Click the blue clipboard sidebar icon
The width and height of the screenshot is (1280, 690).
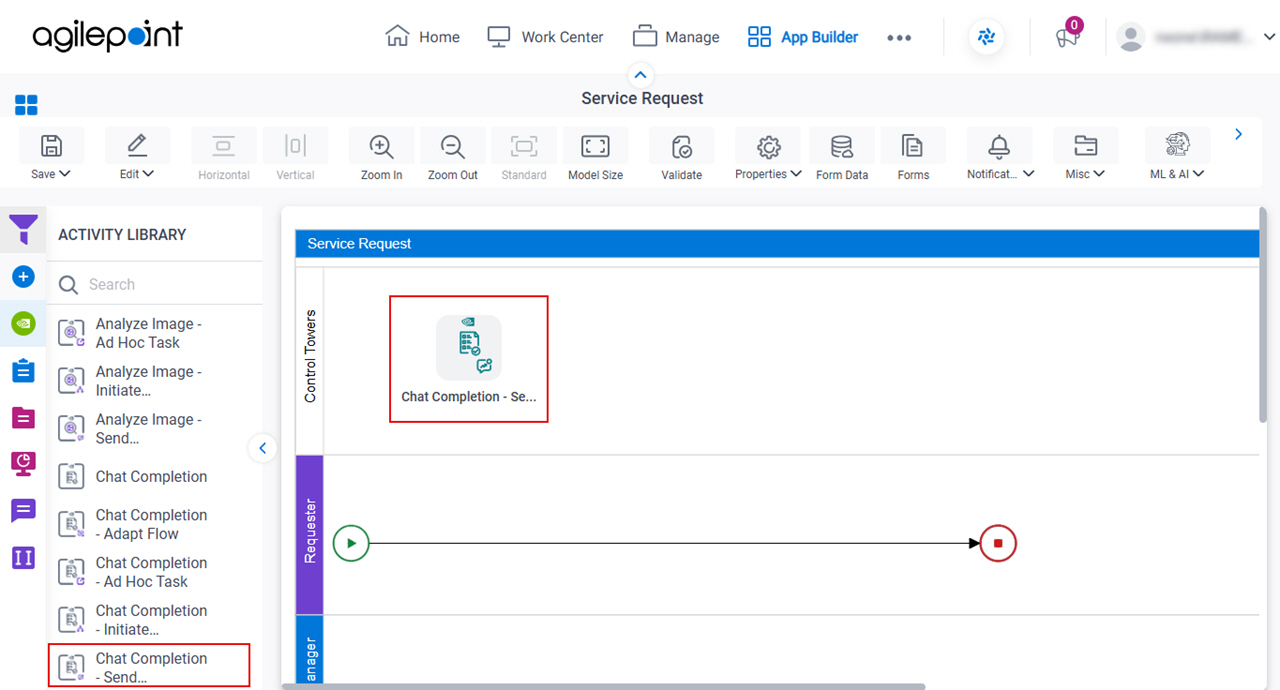coord(24,371)
